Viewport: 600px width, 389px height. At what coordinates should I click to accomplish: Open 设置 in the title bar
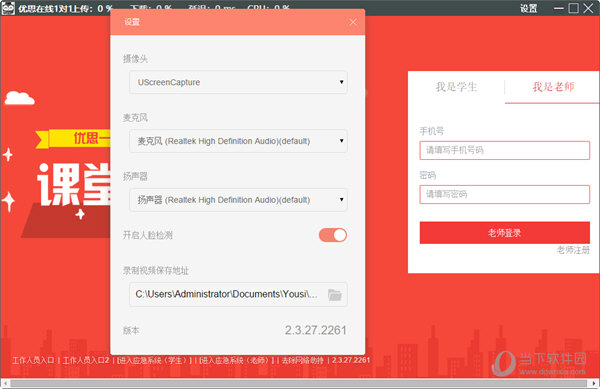(x=528, y=8)
